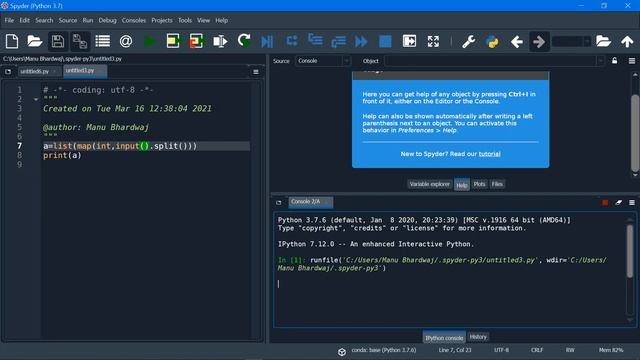This screenshot has height=360, width=640.
Task: Click the @ symbol finder icon
Action: click(x=126, y=41)
